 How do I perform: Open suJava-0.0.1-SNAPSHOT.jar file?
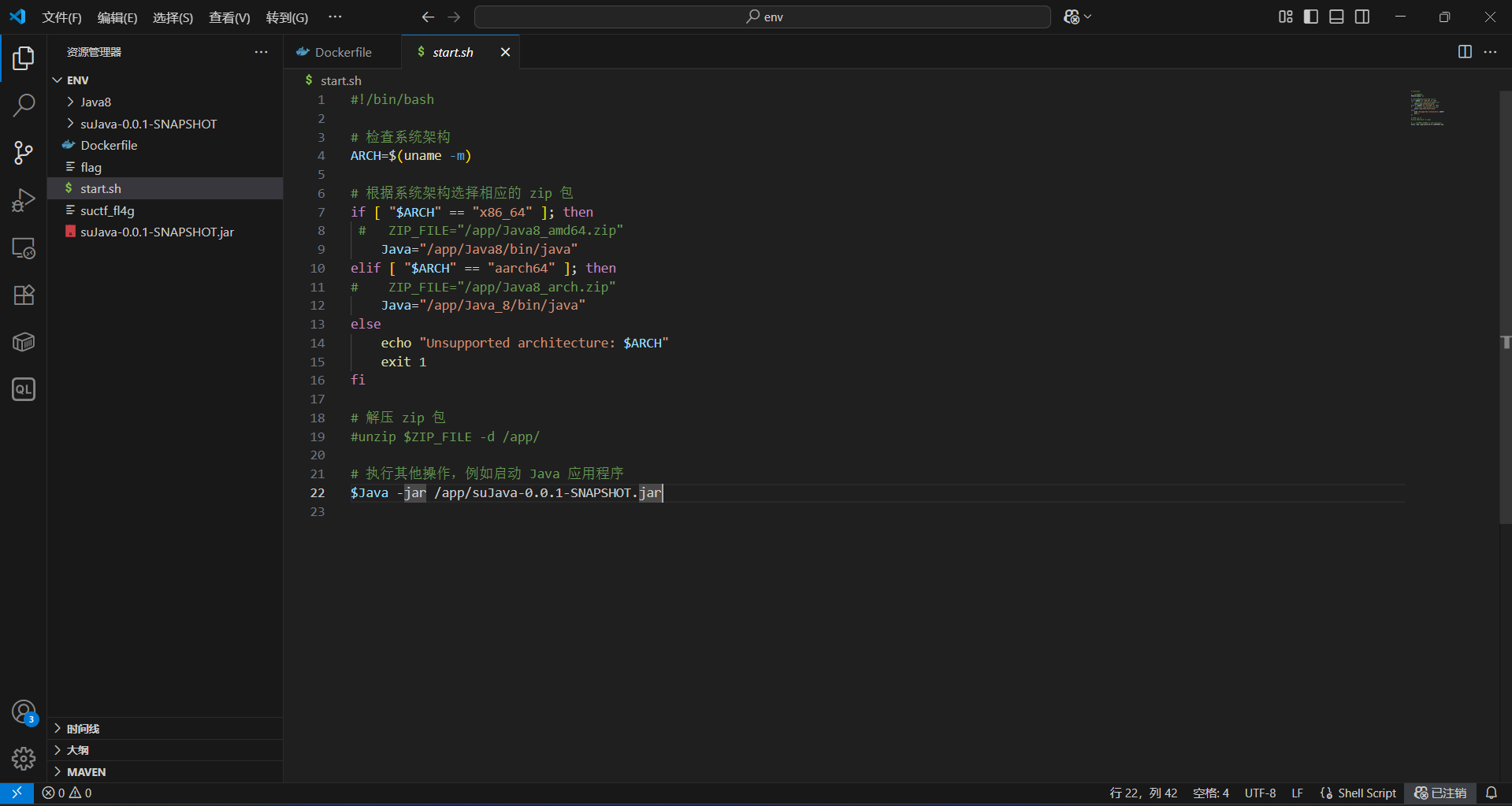[x=165, y=232]
